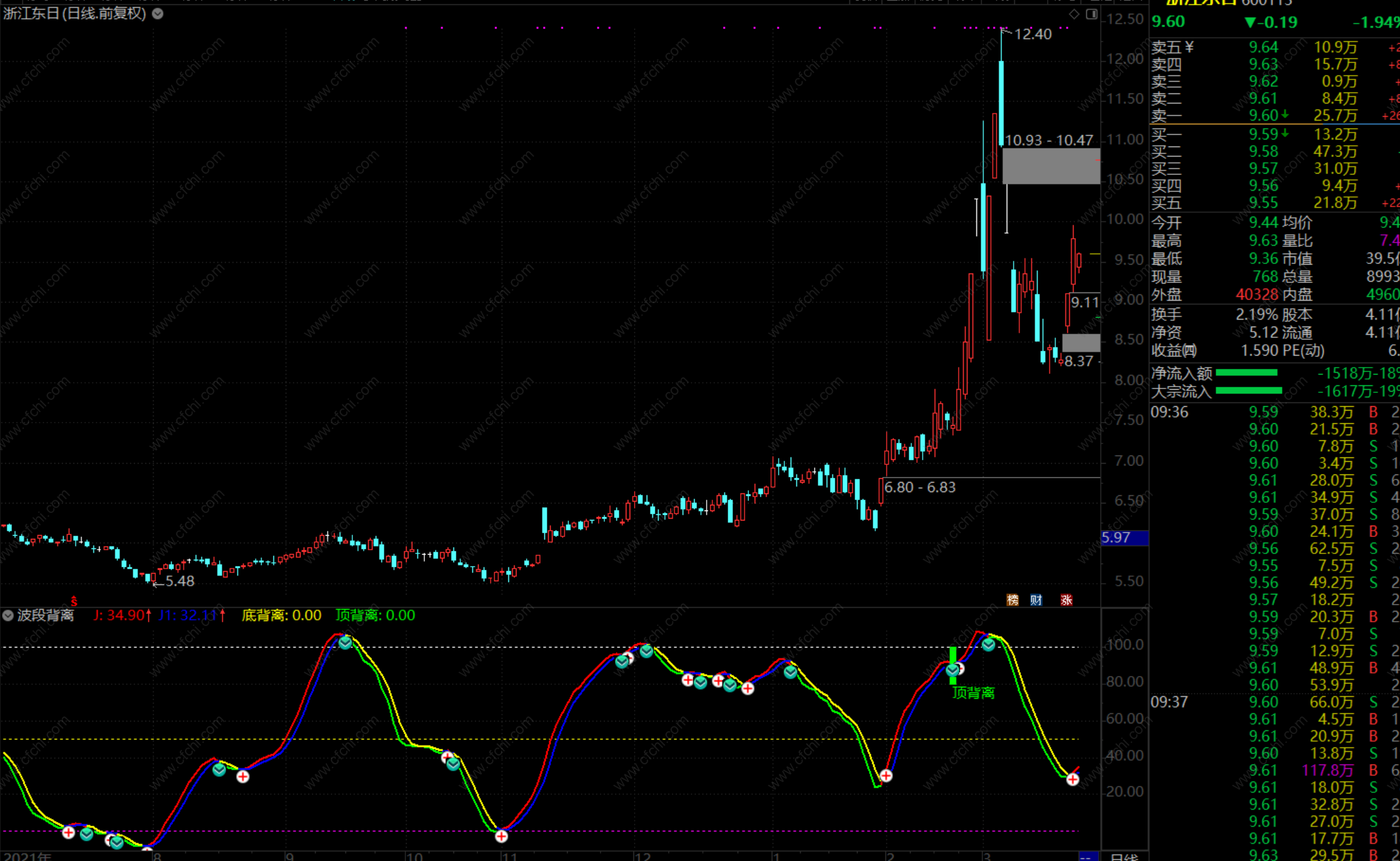1400x861 pixels.
Task: Click the small red S marker on the left
Action: pyautogui.click(x=74, y=601)
